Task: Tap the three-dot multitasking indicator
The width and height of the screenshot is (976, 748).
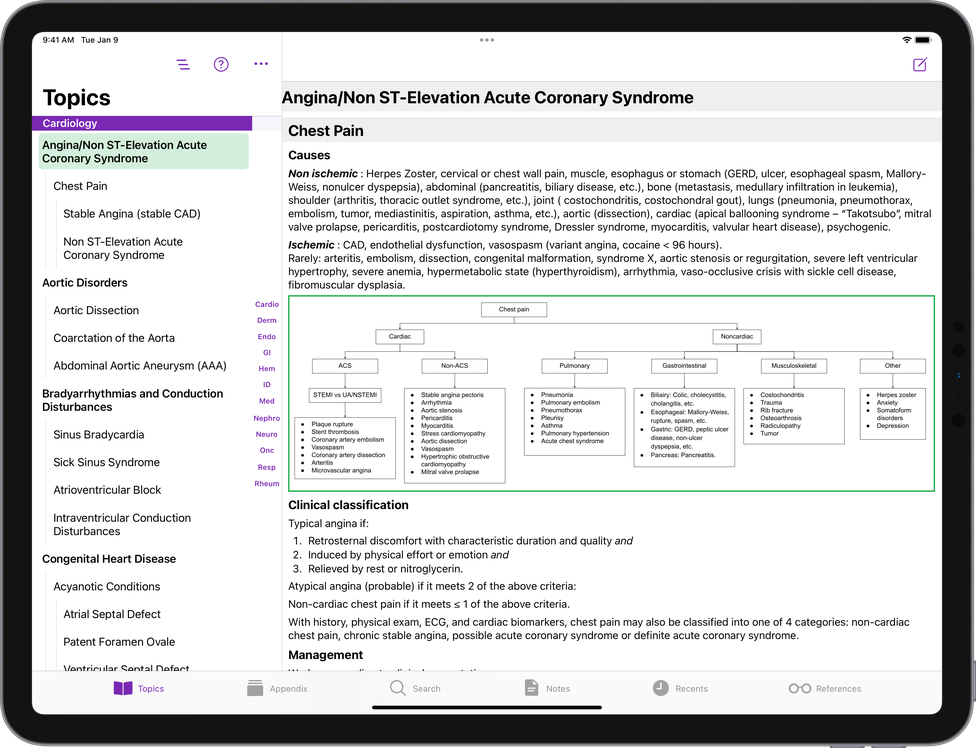Action: tap(487, 40)
